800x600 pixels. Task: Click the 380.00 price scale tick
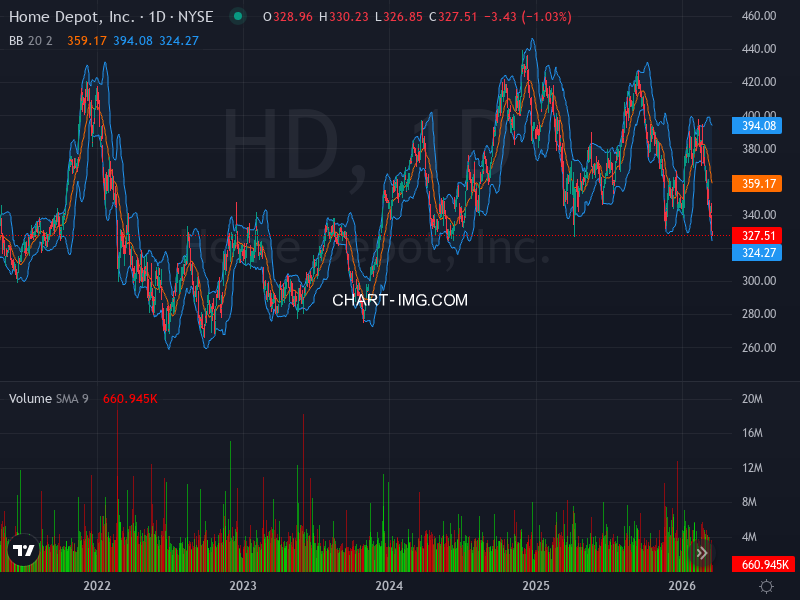[759, 148]
